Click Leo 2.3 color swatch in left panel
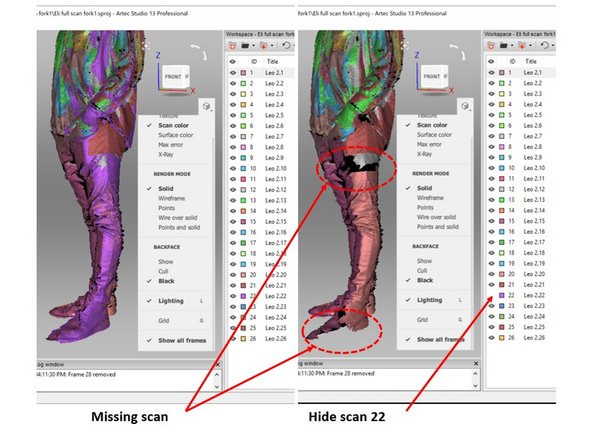 (243, 94)
